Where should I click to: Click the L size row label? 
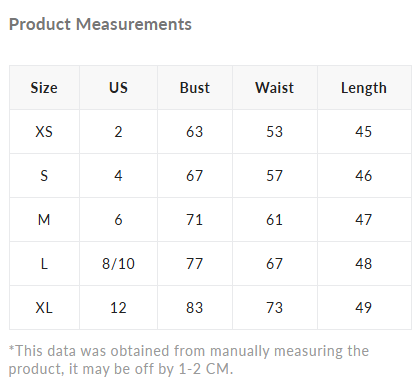[44, 264]
